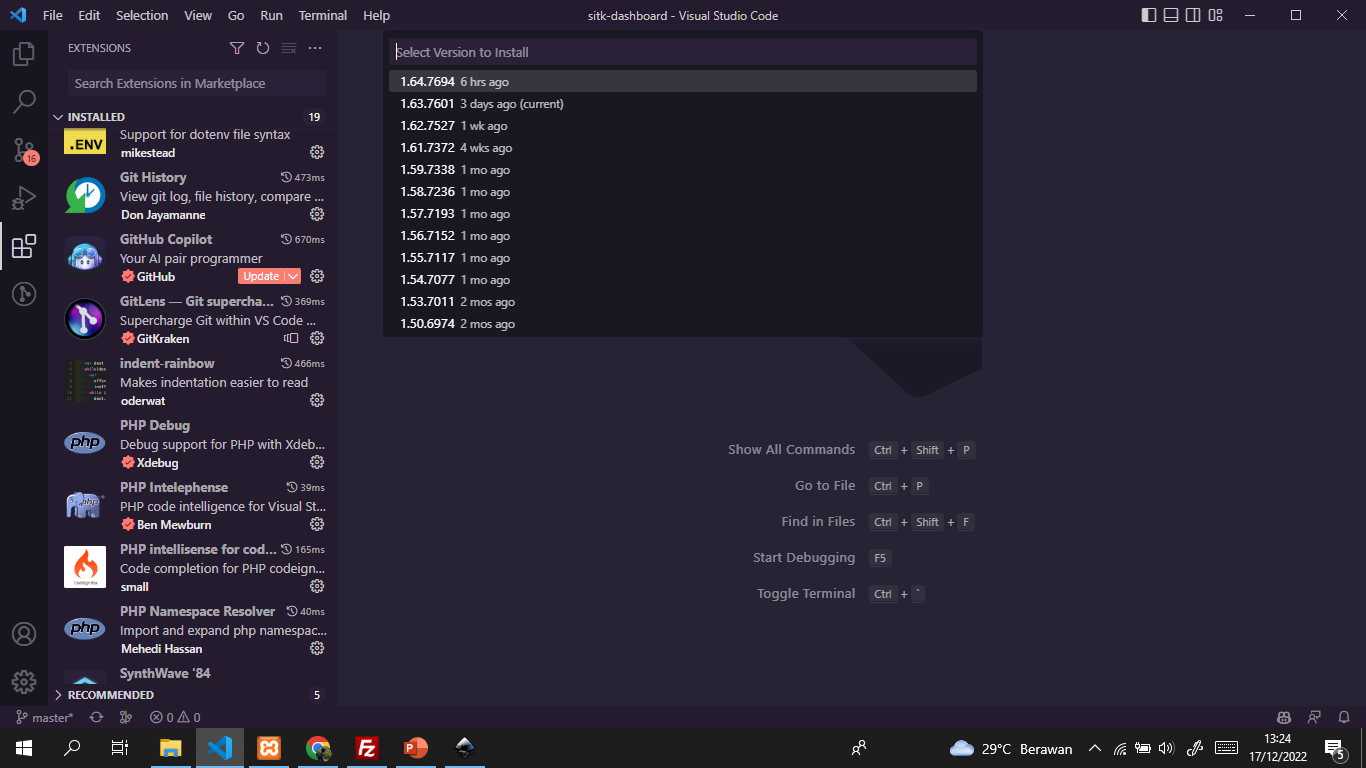Image resolution: width=1366 pixels, height=768 pixels.
Task: Focus the Select Version to Install field
Action: click(x=682, y=52)
